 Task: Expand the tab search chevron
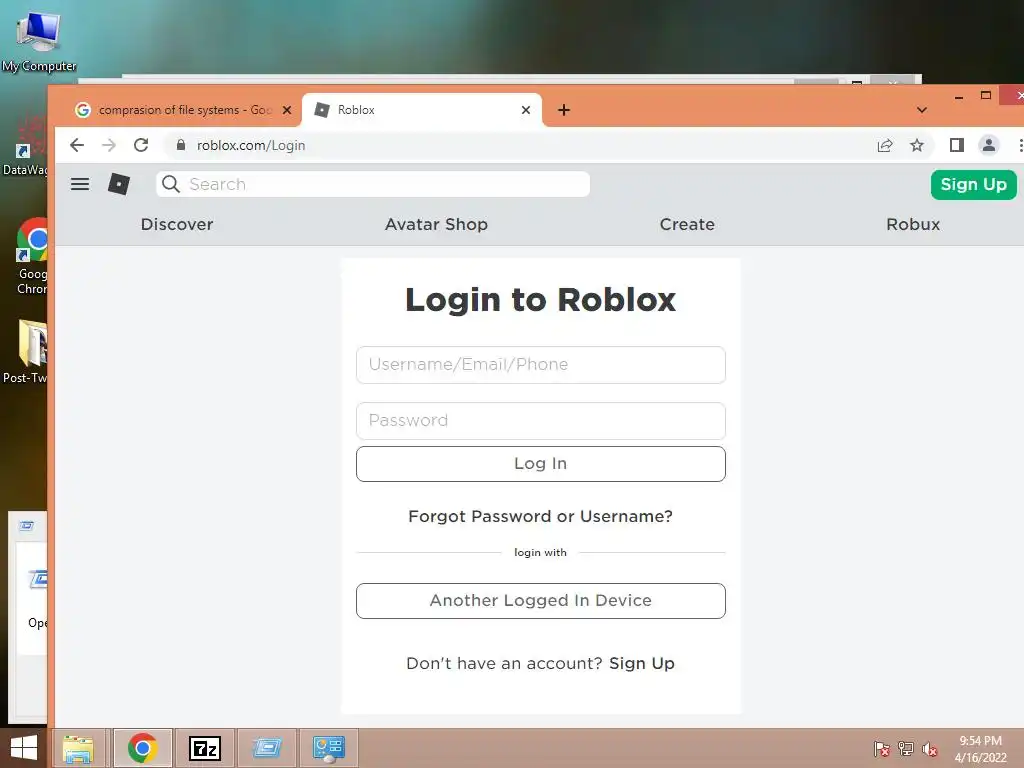[x=921, y=110]
